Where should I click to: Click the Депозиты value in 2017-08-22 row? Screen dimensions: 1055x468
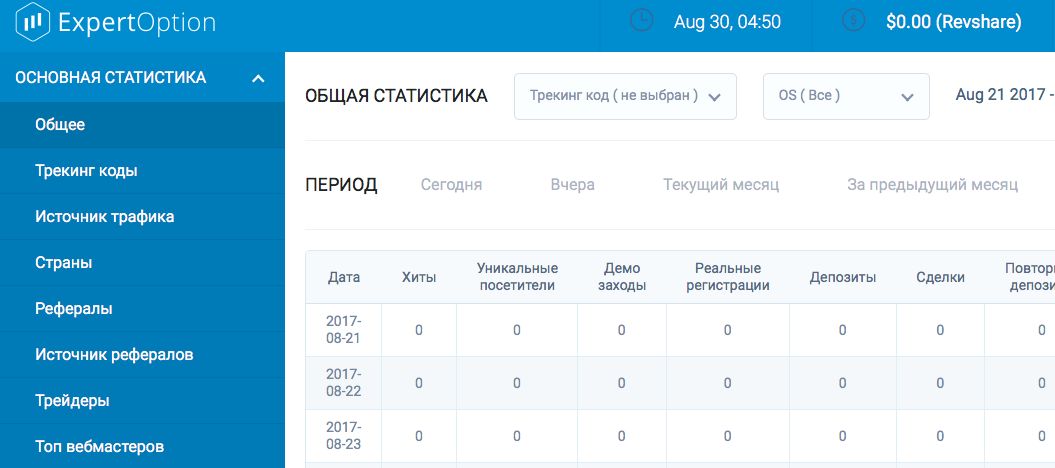tap(842, 383)
